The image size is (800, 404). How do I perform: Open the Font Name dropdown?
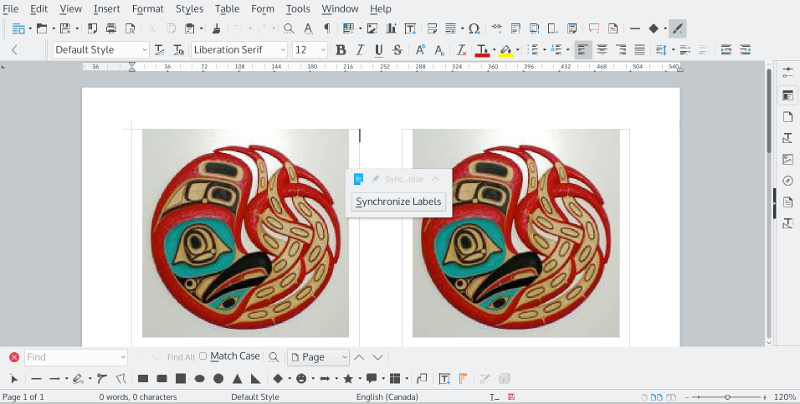click(283, 50)
